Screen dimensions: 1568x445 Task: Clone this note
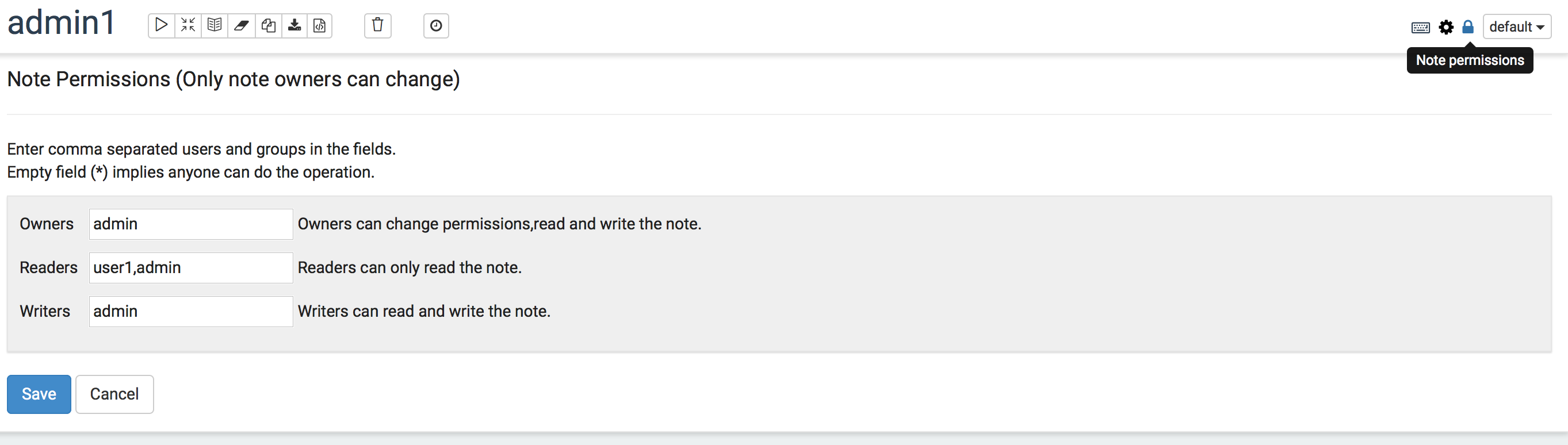coord(268,25)
